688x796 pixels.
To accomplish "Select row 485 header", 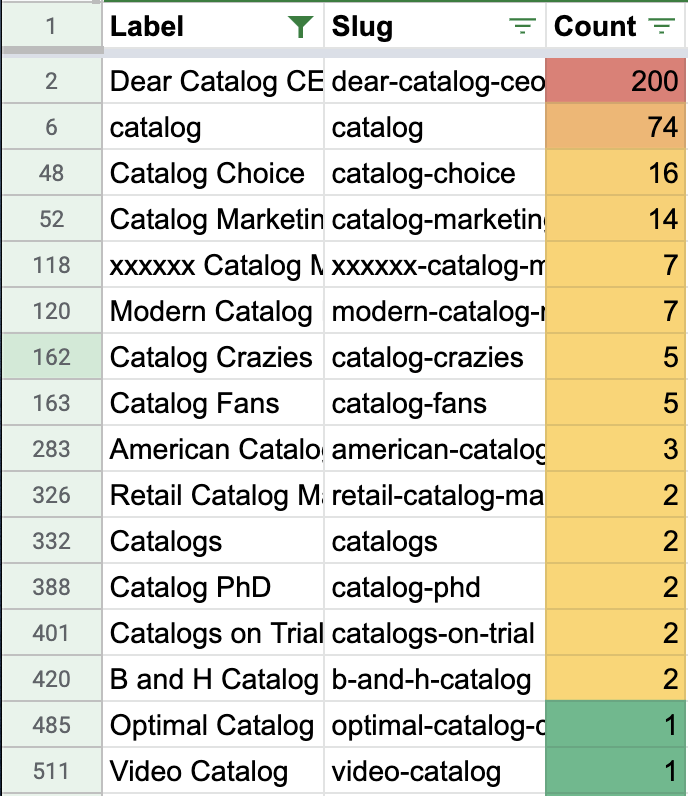I will click(x=51, y=725).
